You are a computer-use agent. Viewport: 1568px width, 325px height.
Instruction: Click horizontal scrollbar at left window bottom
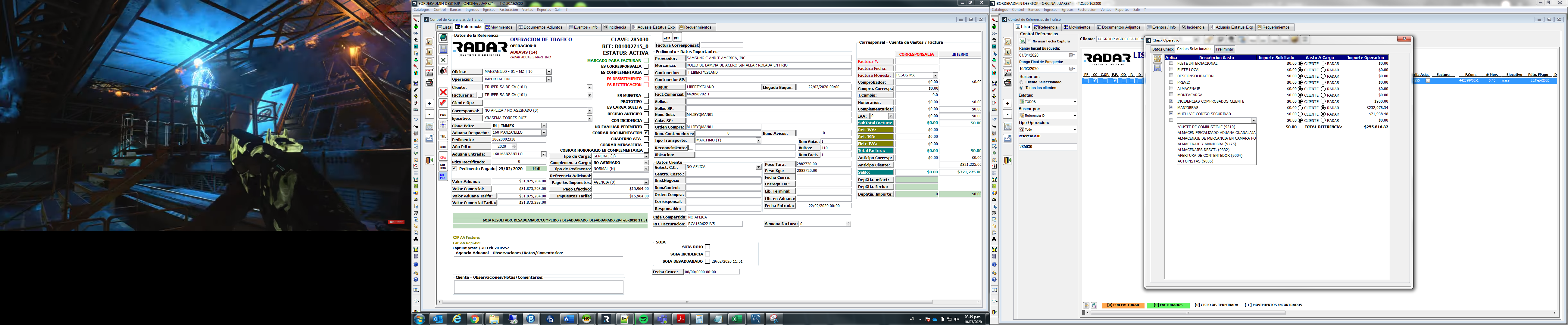point(687,302)
